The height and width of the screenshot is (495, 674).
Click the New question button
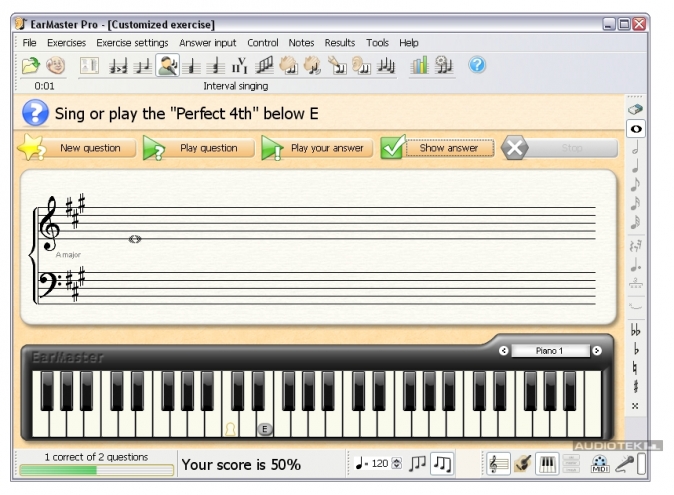coord(77,148)
